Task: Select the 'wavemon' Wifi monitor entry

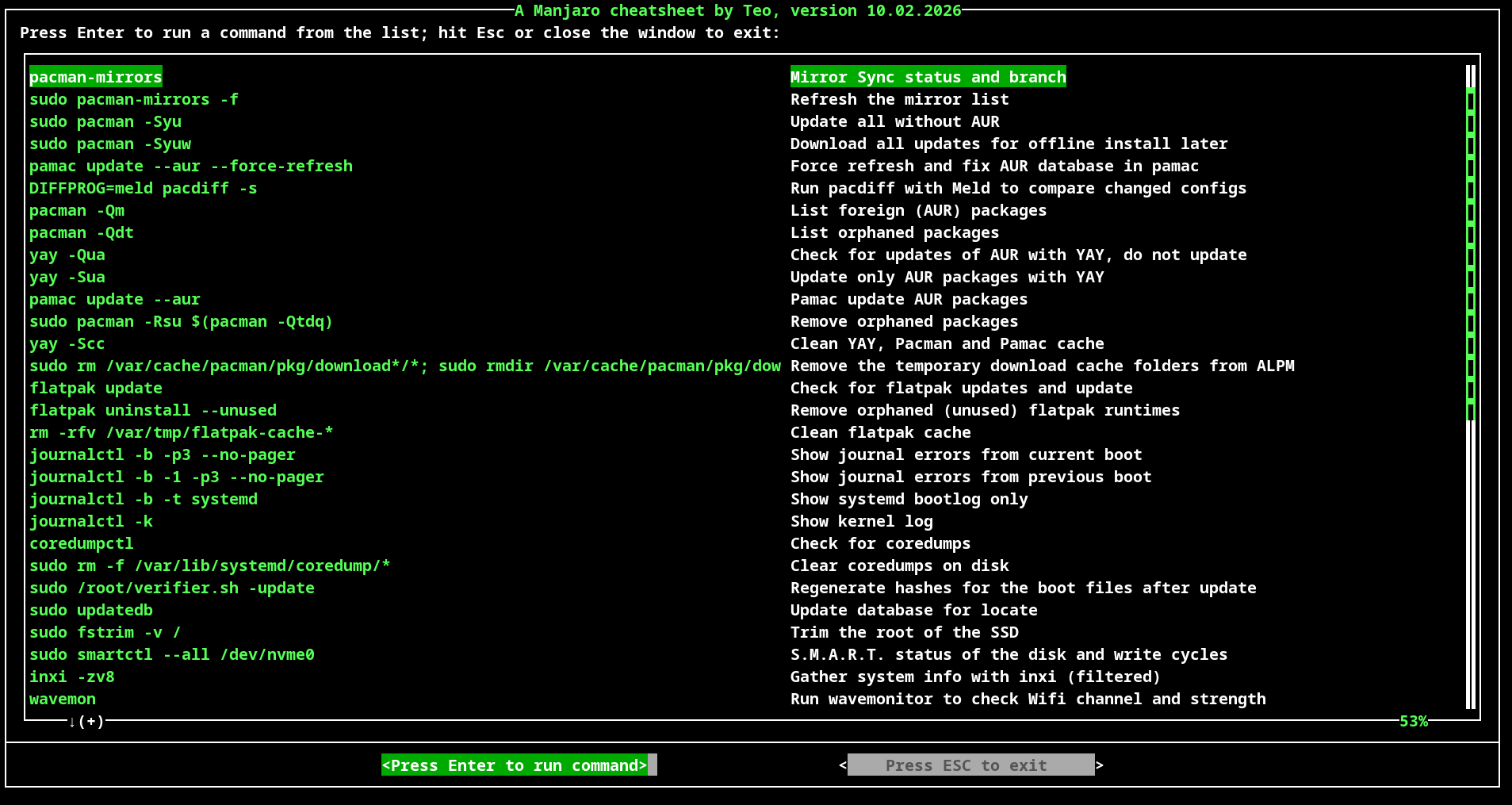Action: (62, 699)
